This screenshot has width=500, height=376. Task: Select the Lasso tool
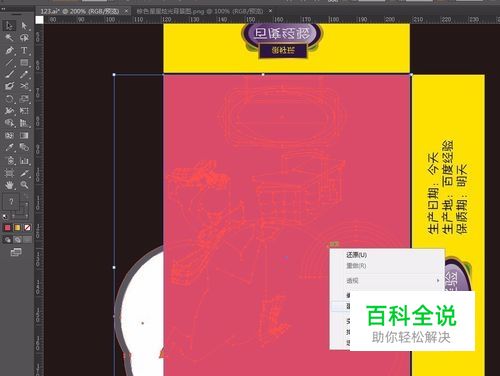tap(24, 38)
